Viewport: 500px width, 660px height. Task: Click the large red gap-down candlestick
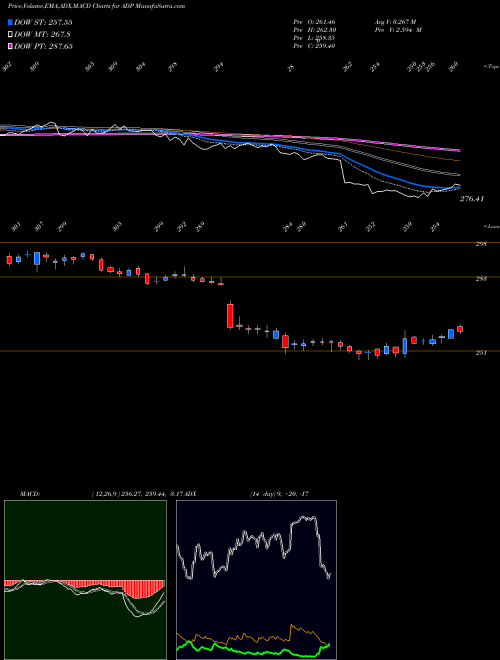(230, 315)
